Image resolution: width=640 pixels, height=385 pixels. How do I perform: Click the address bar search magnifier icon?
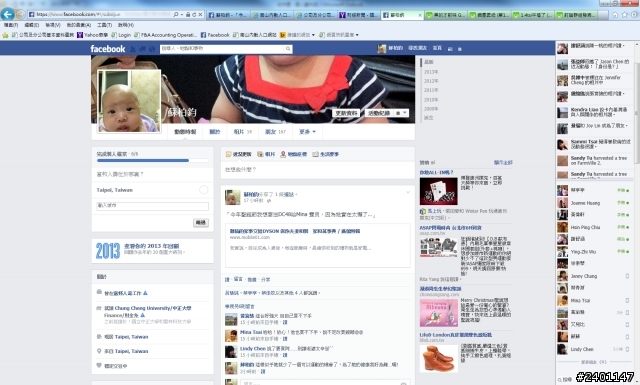pyautogui.click(x=176, y=15)
